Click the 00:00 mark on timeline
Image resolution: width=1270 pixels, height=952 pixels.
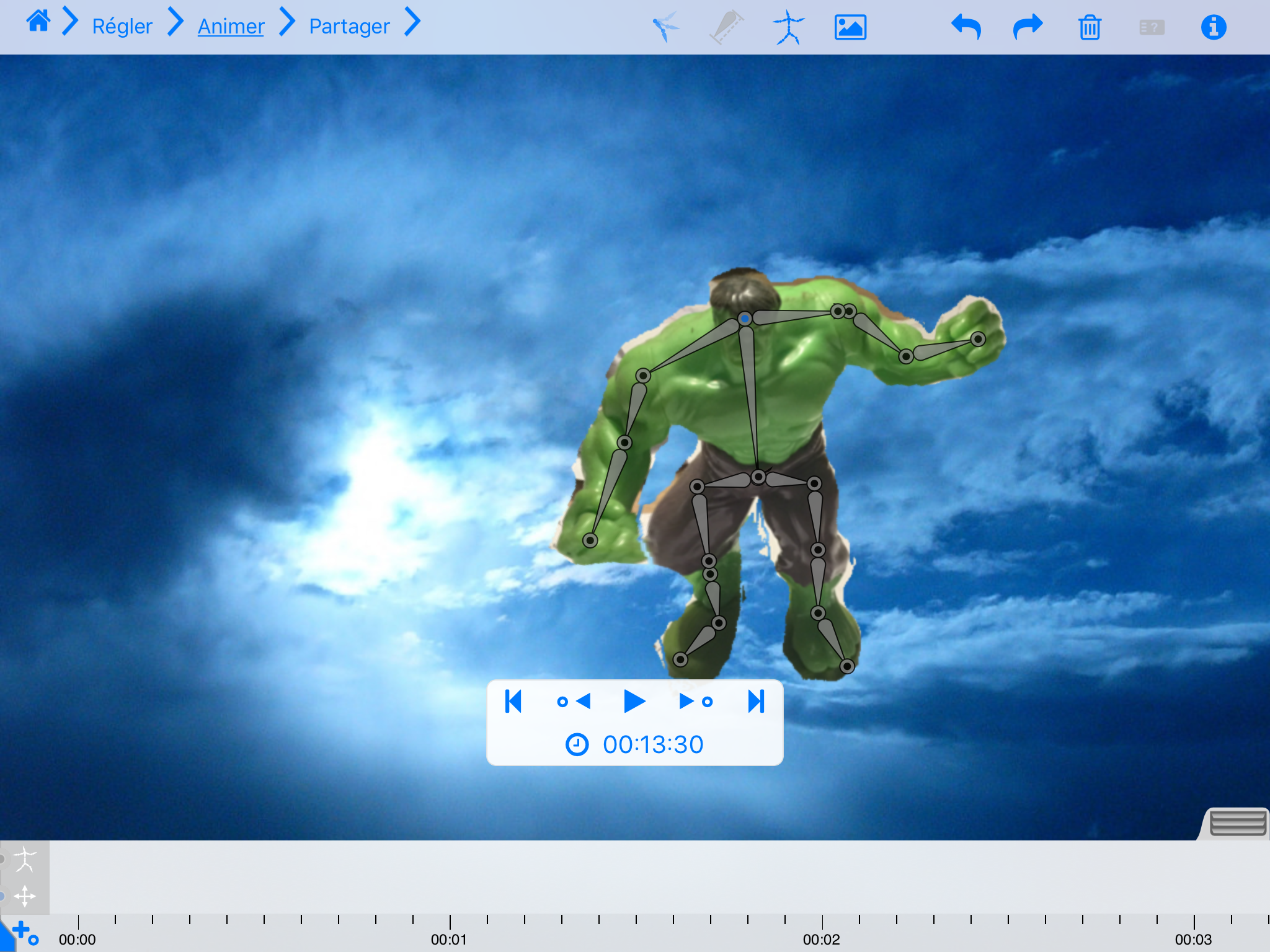click(77, 940)
